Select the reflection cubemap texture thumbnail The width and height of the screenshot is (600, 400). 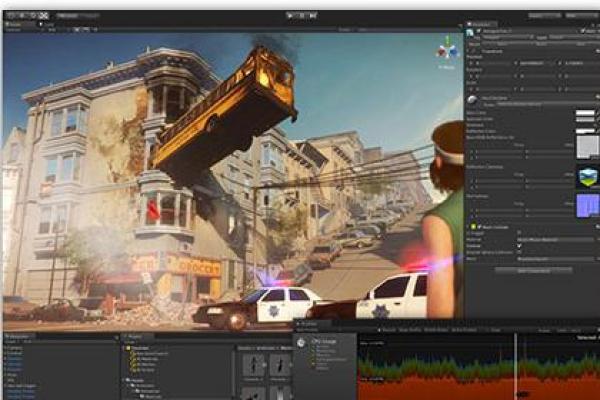[587, 177]
